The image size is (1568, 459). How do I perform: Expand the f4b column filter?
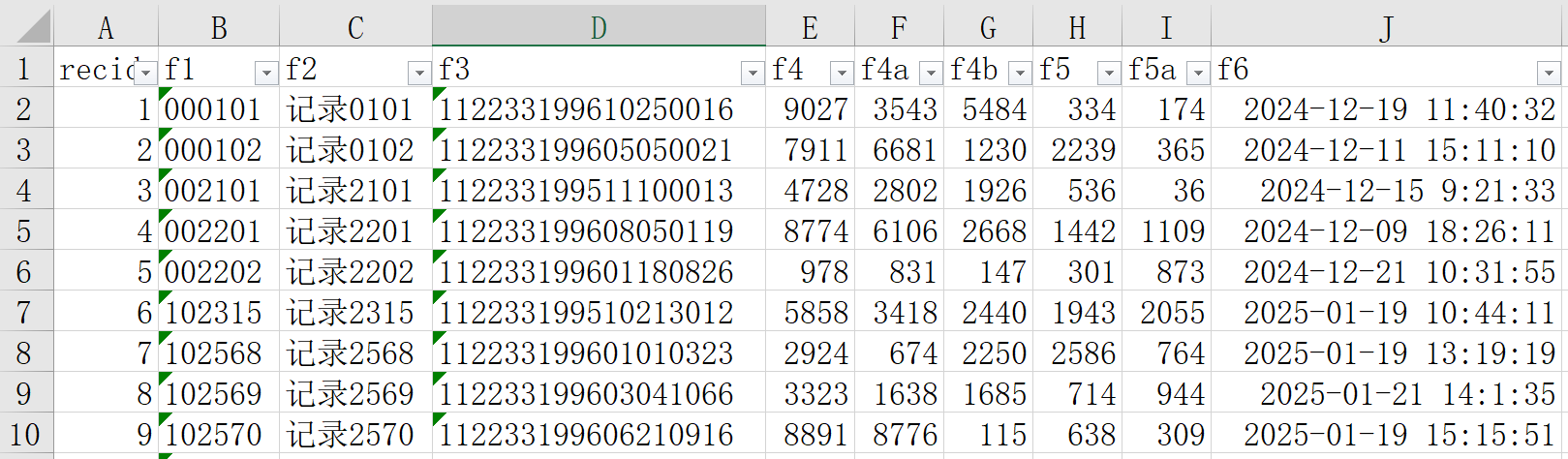(1020, 73)
